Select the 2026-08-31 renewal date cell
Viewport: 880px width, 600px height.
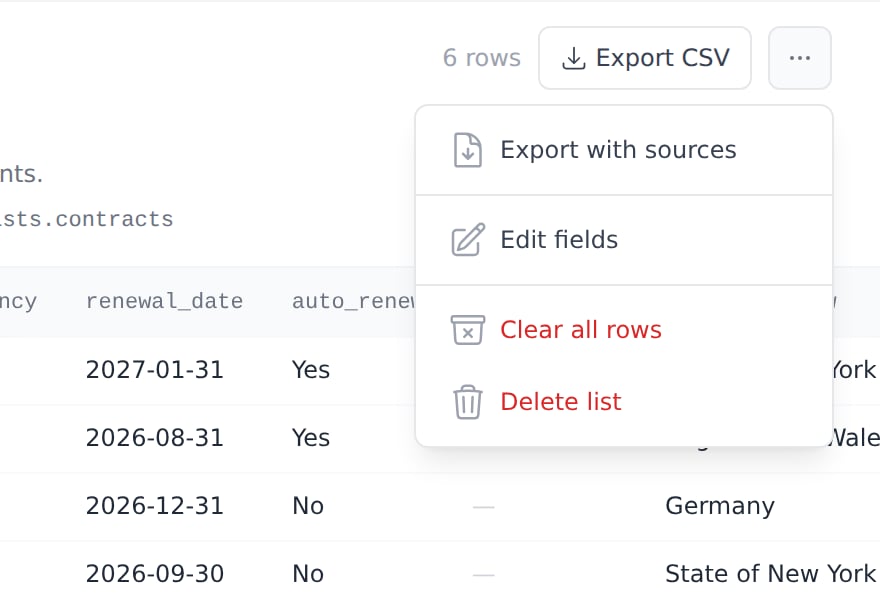(x=154, y=438)
